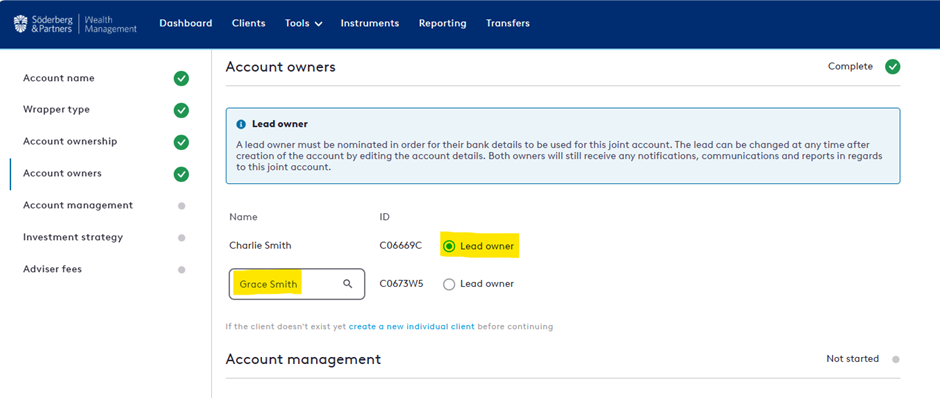Open the Reporting page
The image size is (940, 398).
coord(442,23)
